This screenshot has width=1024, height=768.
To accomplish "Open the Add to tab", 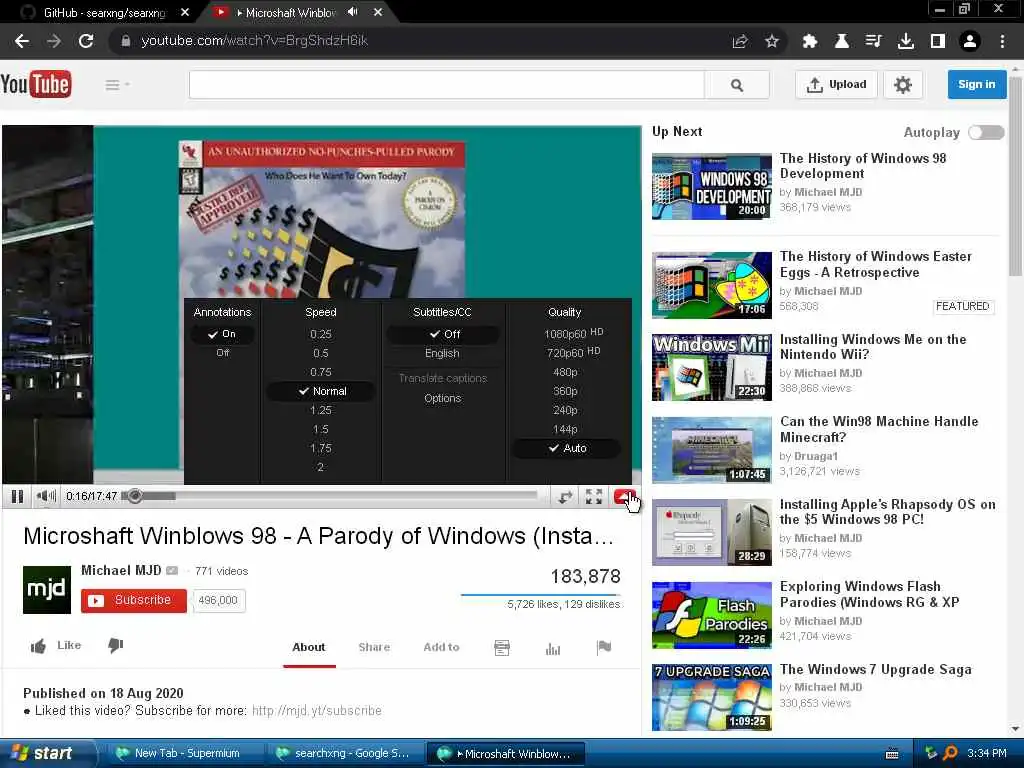I will (441, 647).
